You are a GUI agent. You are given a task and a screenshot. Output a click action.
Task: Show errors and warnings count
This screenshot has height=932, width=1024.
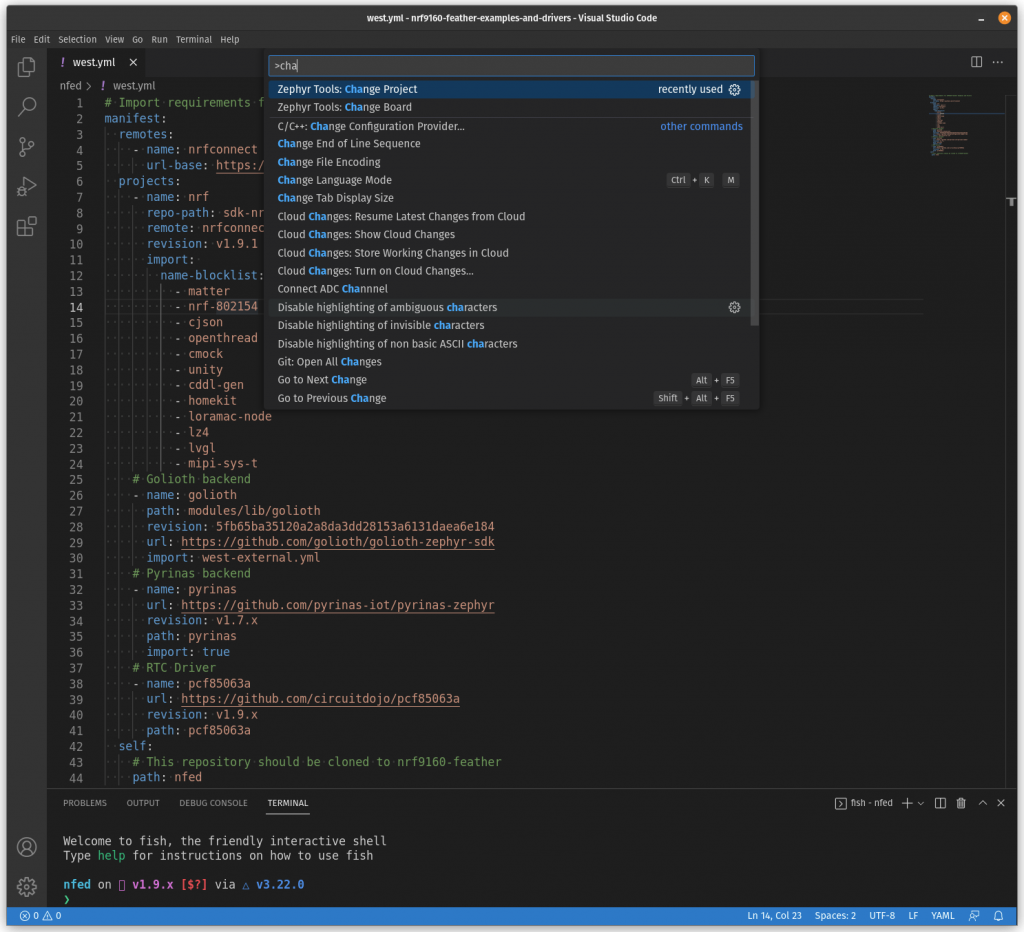tap(40, 916)
